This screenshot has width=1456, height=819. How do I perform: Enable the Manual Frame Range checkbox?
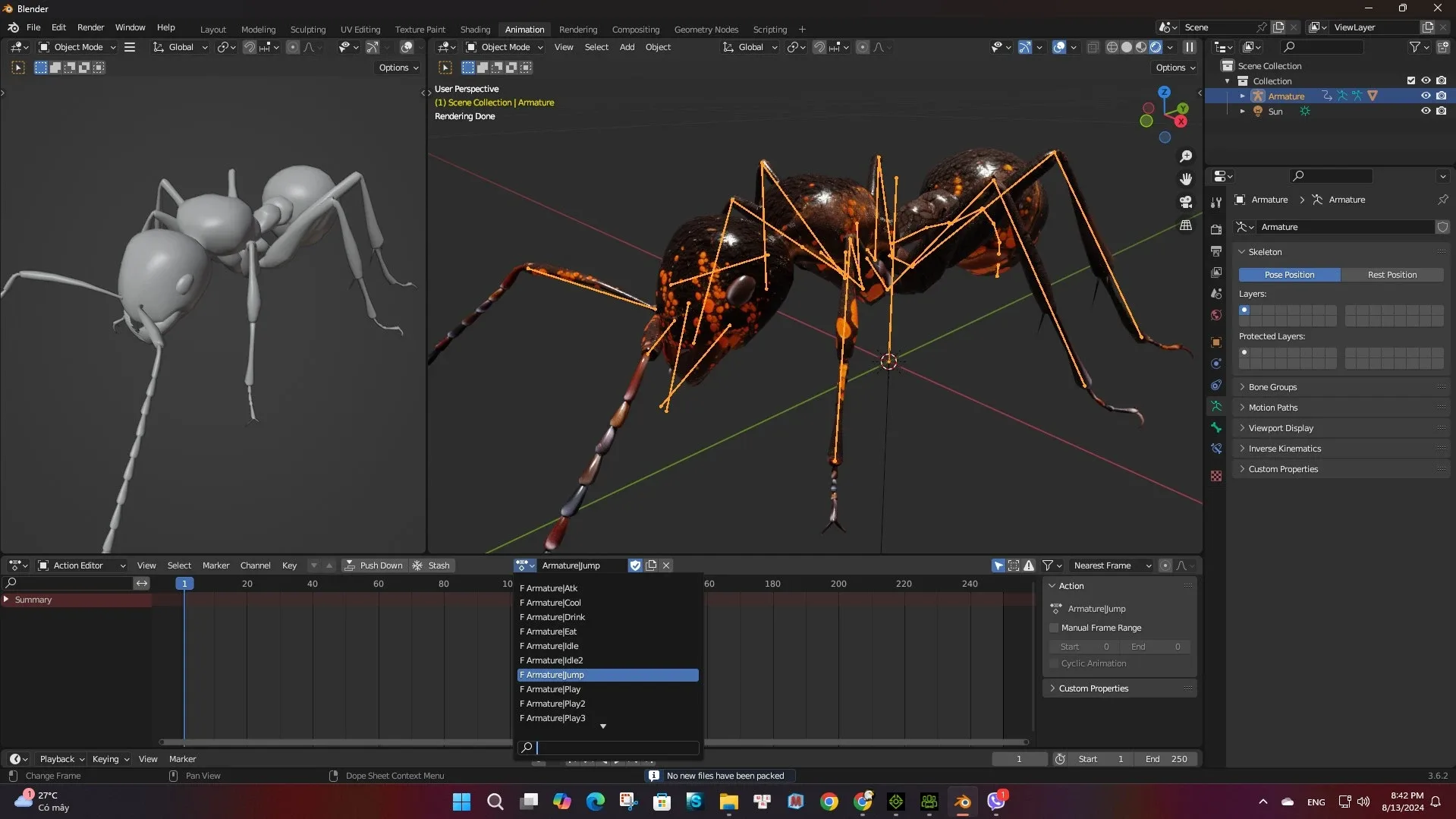(1054, 628)
